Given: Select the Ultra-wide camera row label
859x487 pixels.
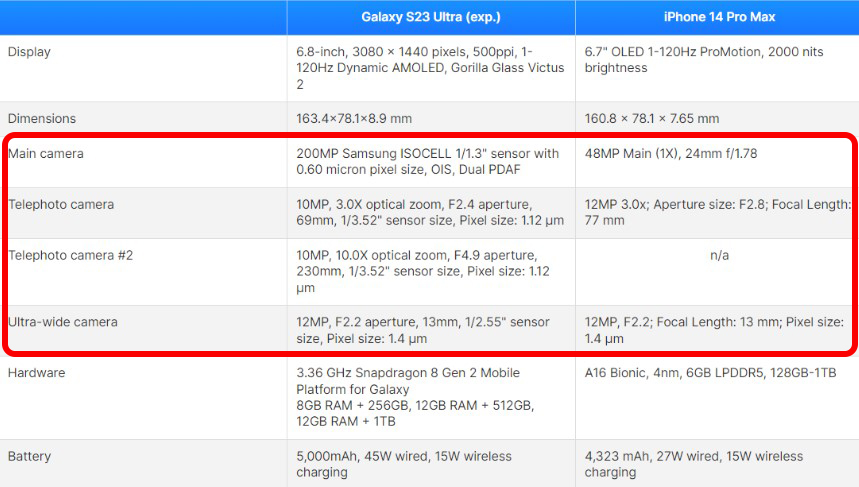Looking at the screenshot, I should tap(63, 322).
